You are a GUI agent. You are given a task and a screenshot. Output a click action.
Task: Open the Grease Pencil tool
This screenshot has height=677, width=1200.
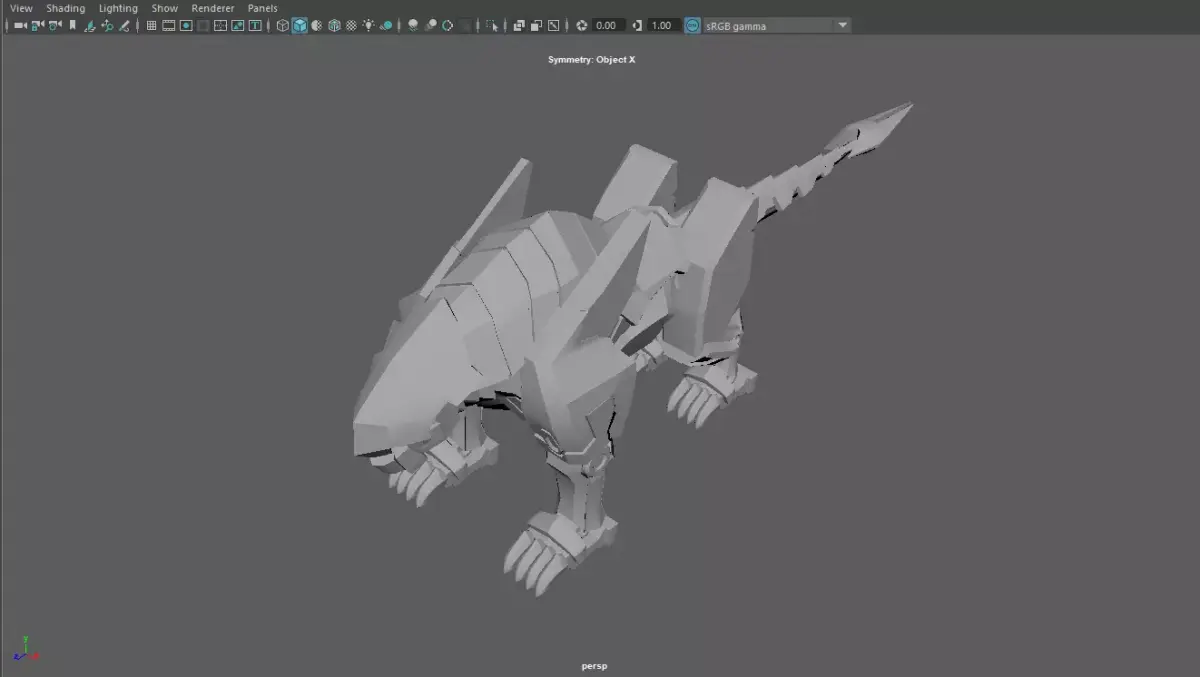[x=124, y=25]
